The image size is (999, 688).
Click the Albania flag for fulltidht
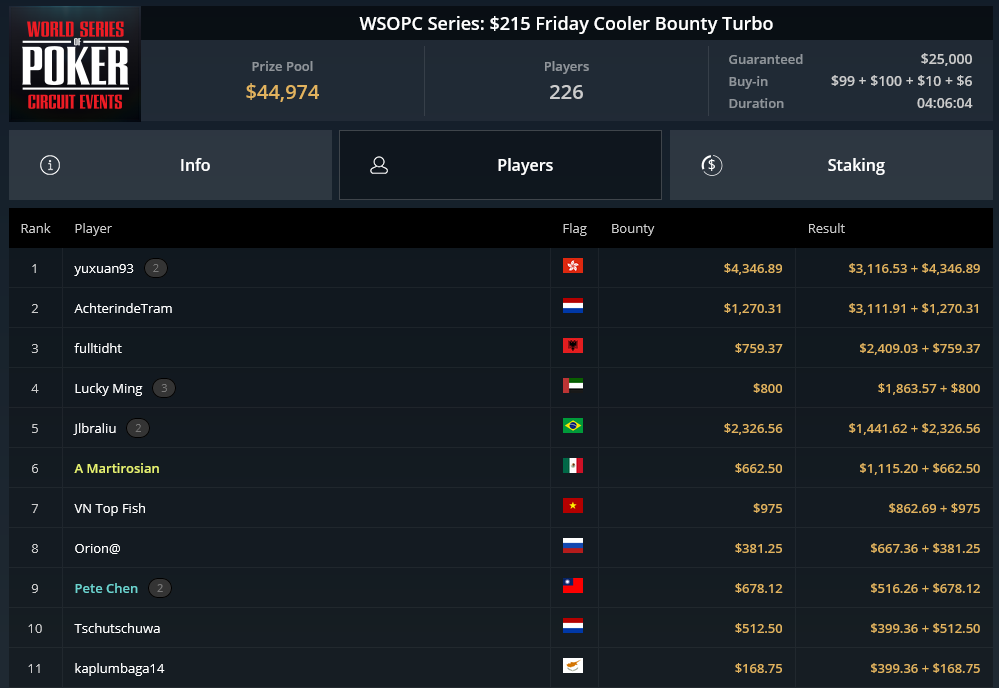[x=573, y=346]
